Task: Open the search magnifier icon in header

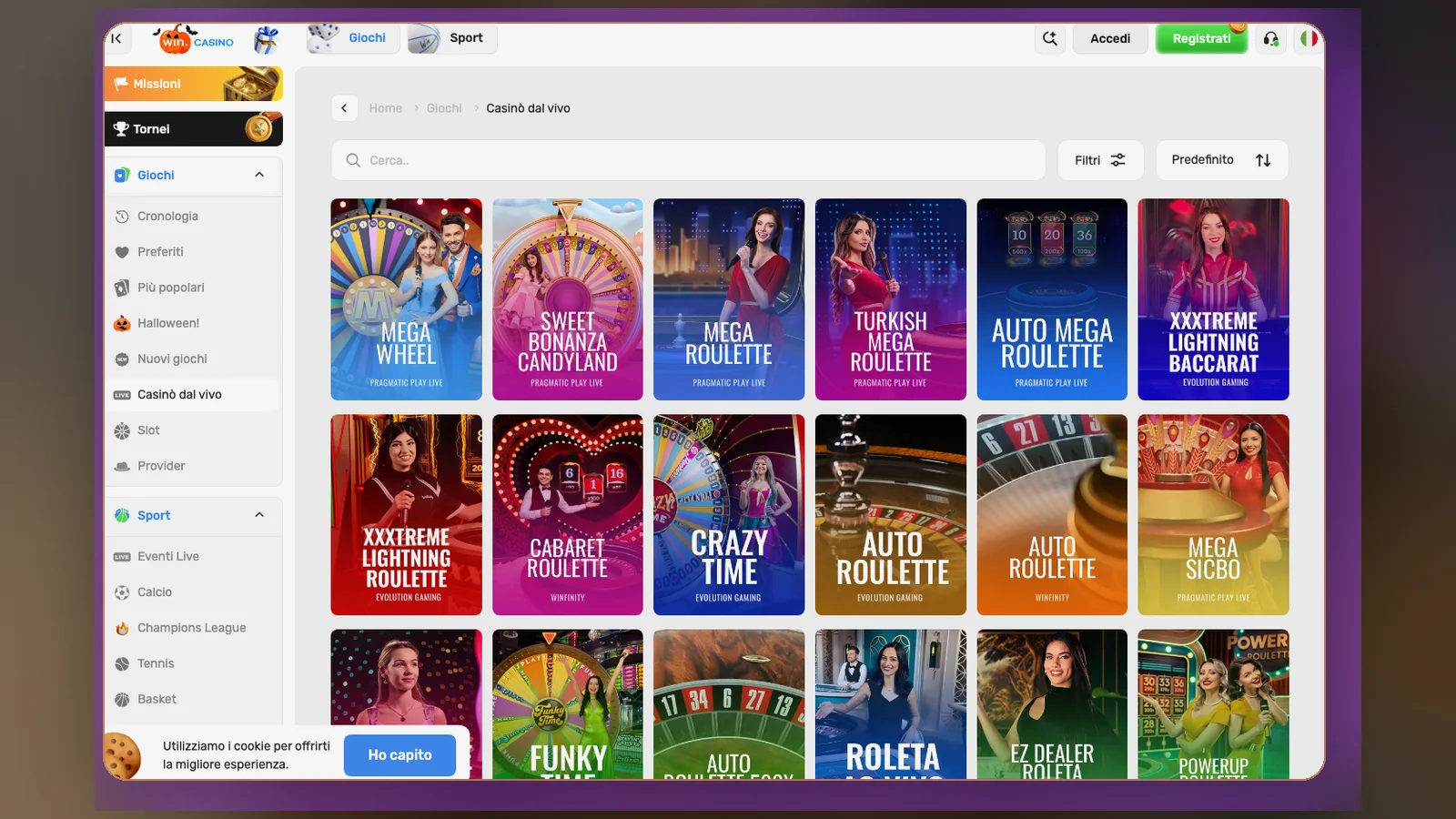Action: pos(1050,38)
